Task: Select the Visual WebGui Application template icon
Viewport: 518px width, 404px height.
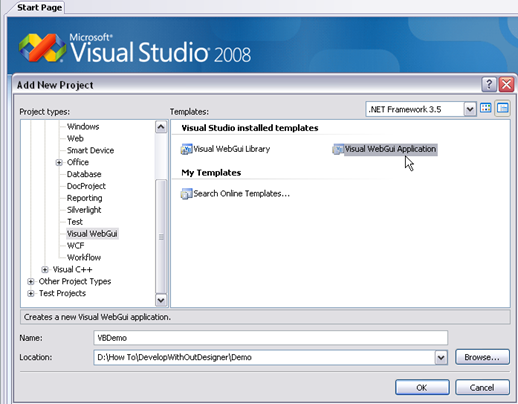Action: tap(338, 149)
